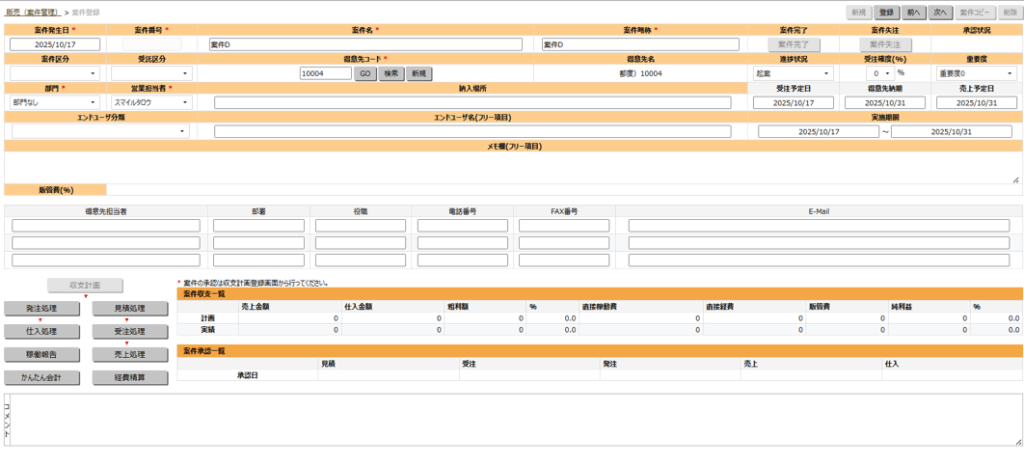Click into the 案件名 text field

(365, 45)
